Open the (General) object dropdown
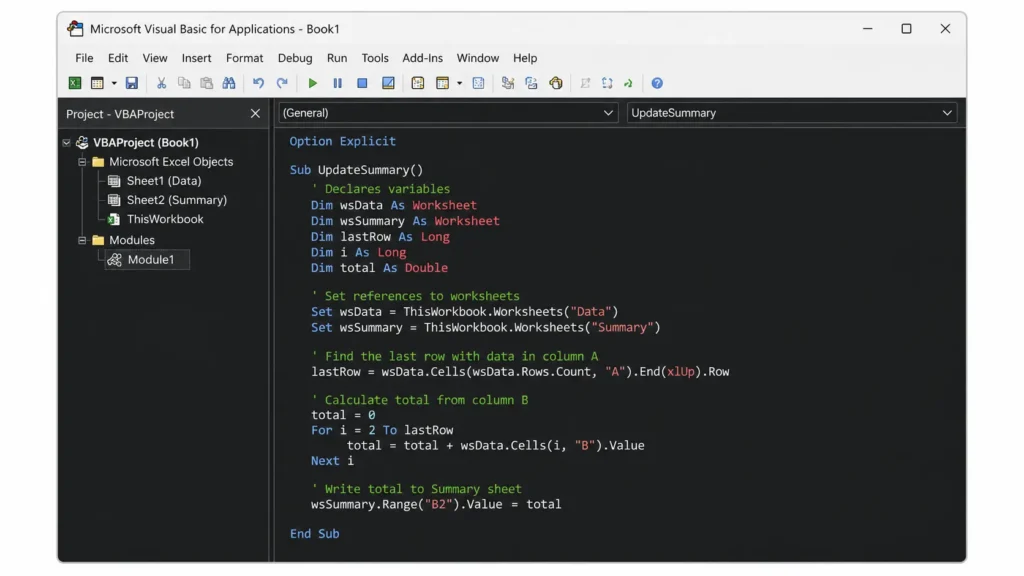1024x576 pixels. click(x=448, y=113)
